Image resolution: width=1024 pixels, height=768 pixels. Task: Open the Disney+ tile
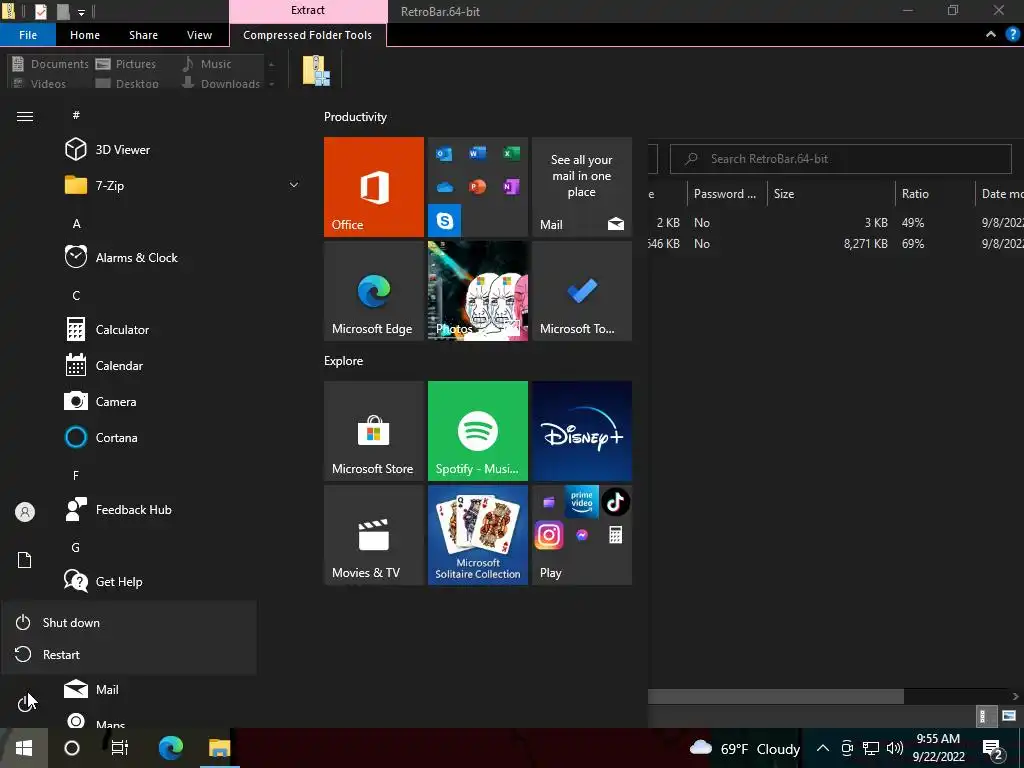click(x=581, y=431)
